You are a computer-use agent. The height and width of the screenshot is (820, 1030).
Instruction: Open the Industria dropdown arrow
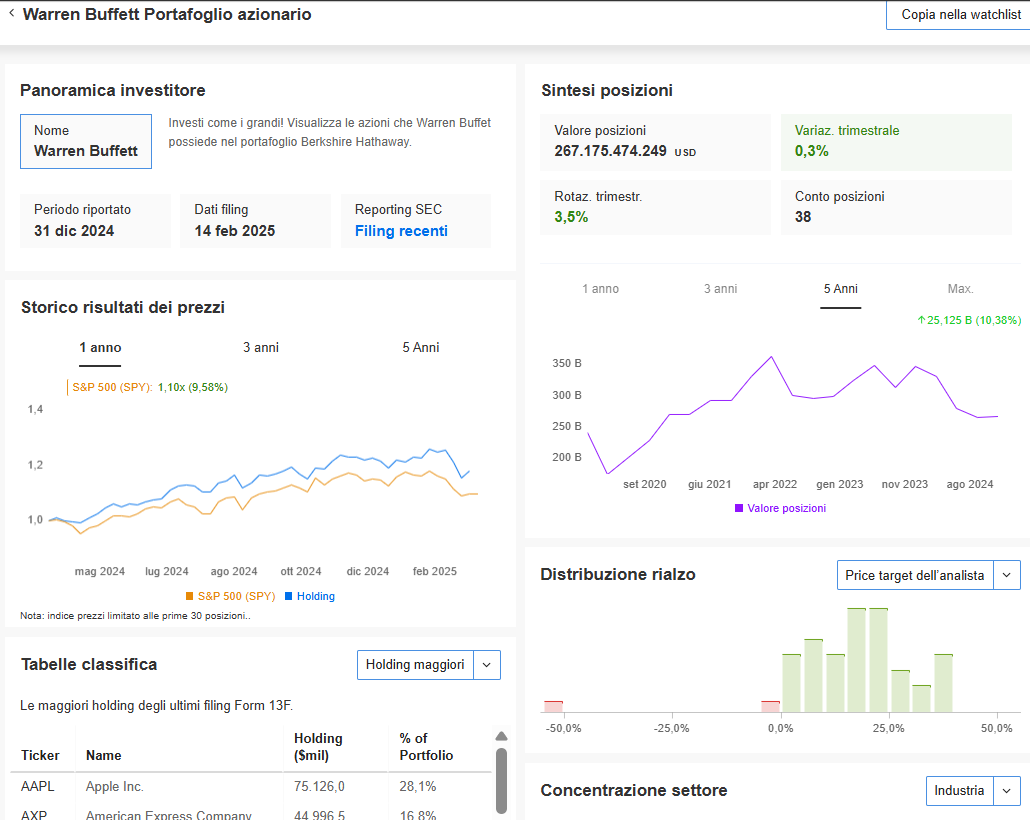(1006, 790)
